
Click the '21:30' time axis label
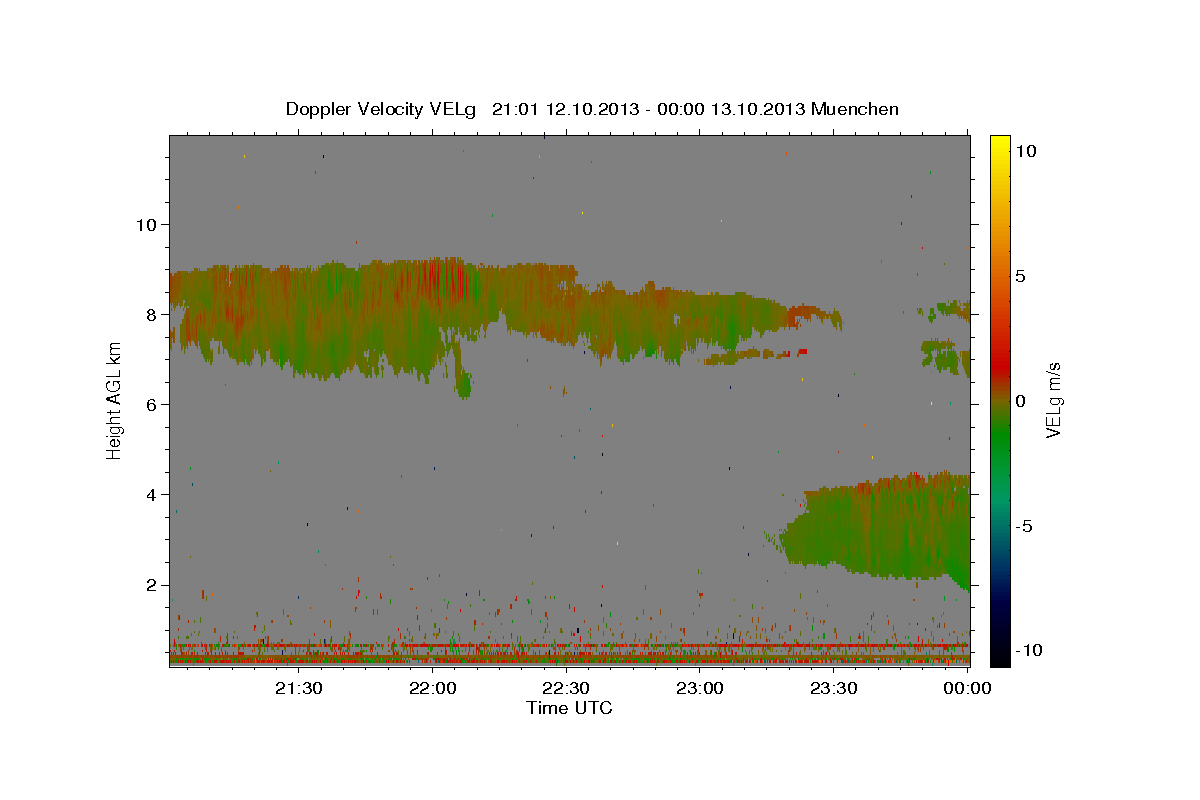coord(299,688)
